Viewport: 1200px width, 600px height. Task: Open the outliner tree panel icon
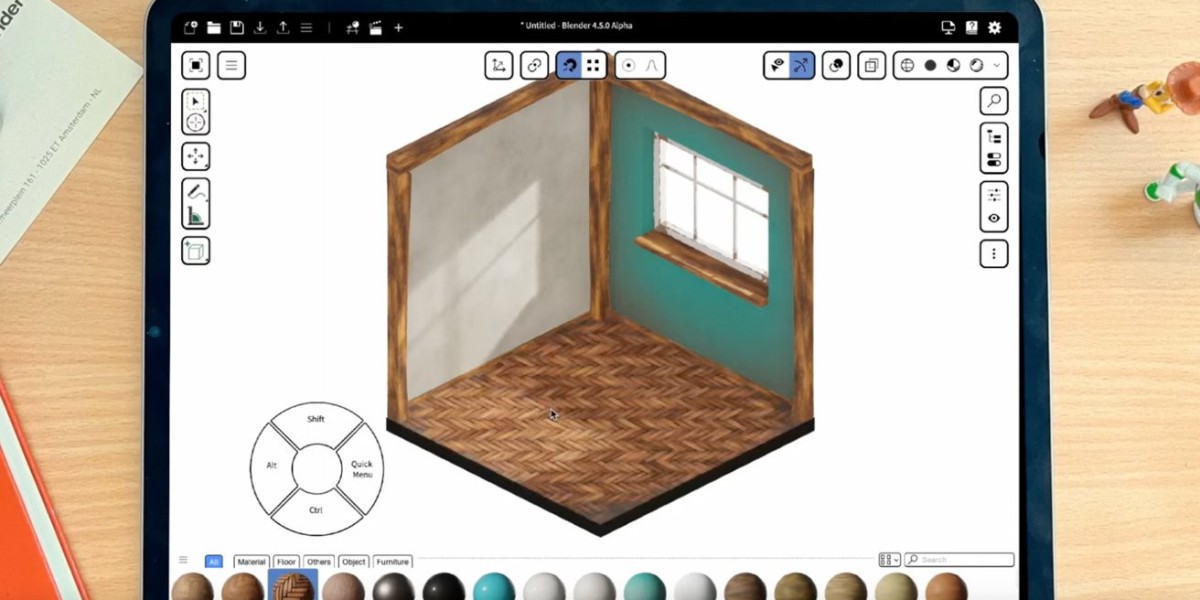click(993, 137)
